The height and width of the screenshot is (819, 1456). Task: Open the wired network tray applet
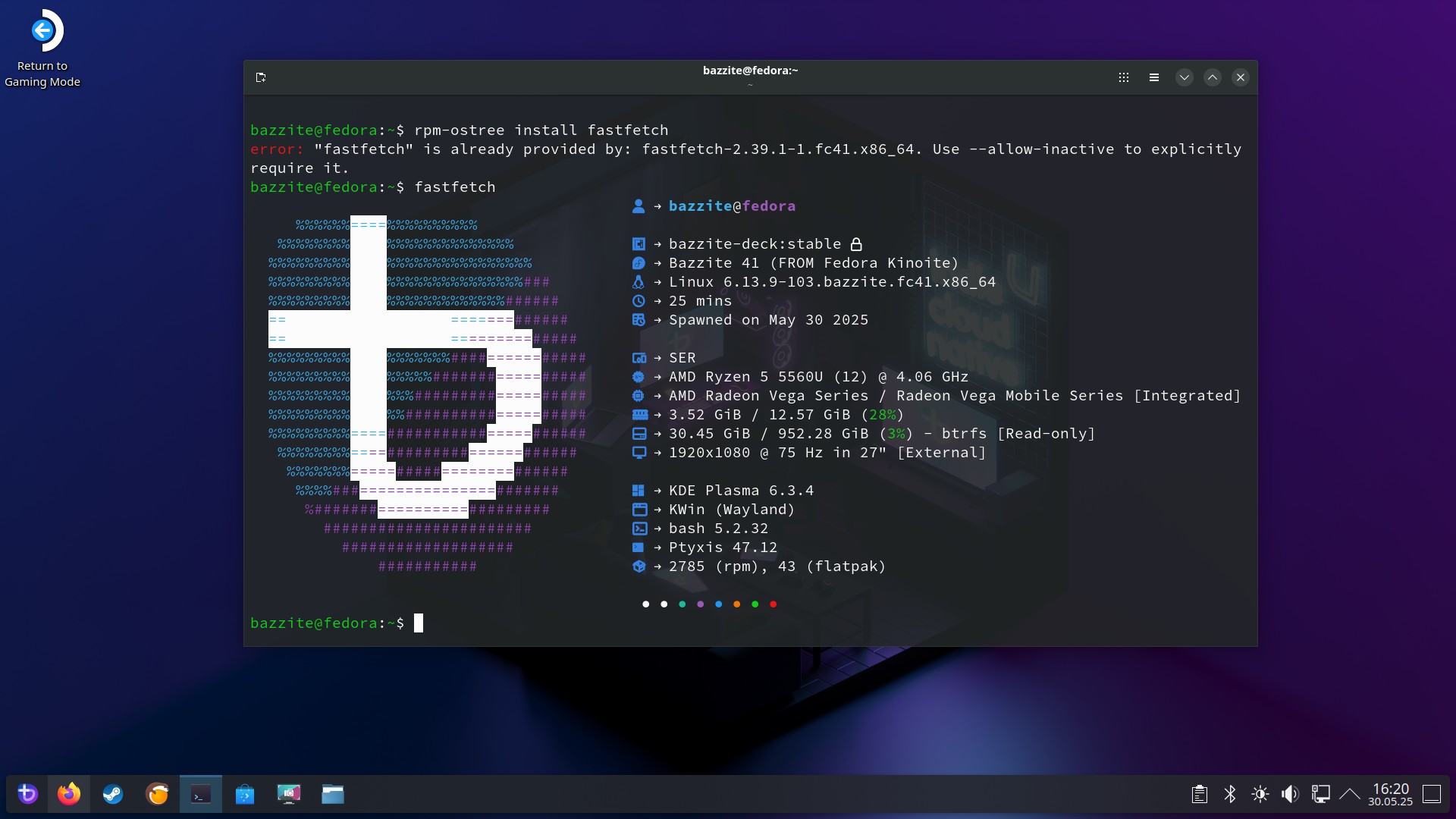(1320, 794)
